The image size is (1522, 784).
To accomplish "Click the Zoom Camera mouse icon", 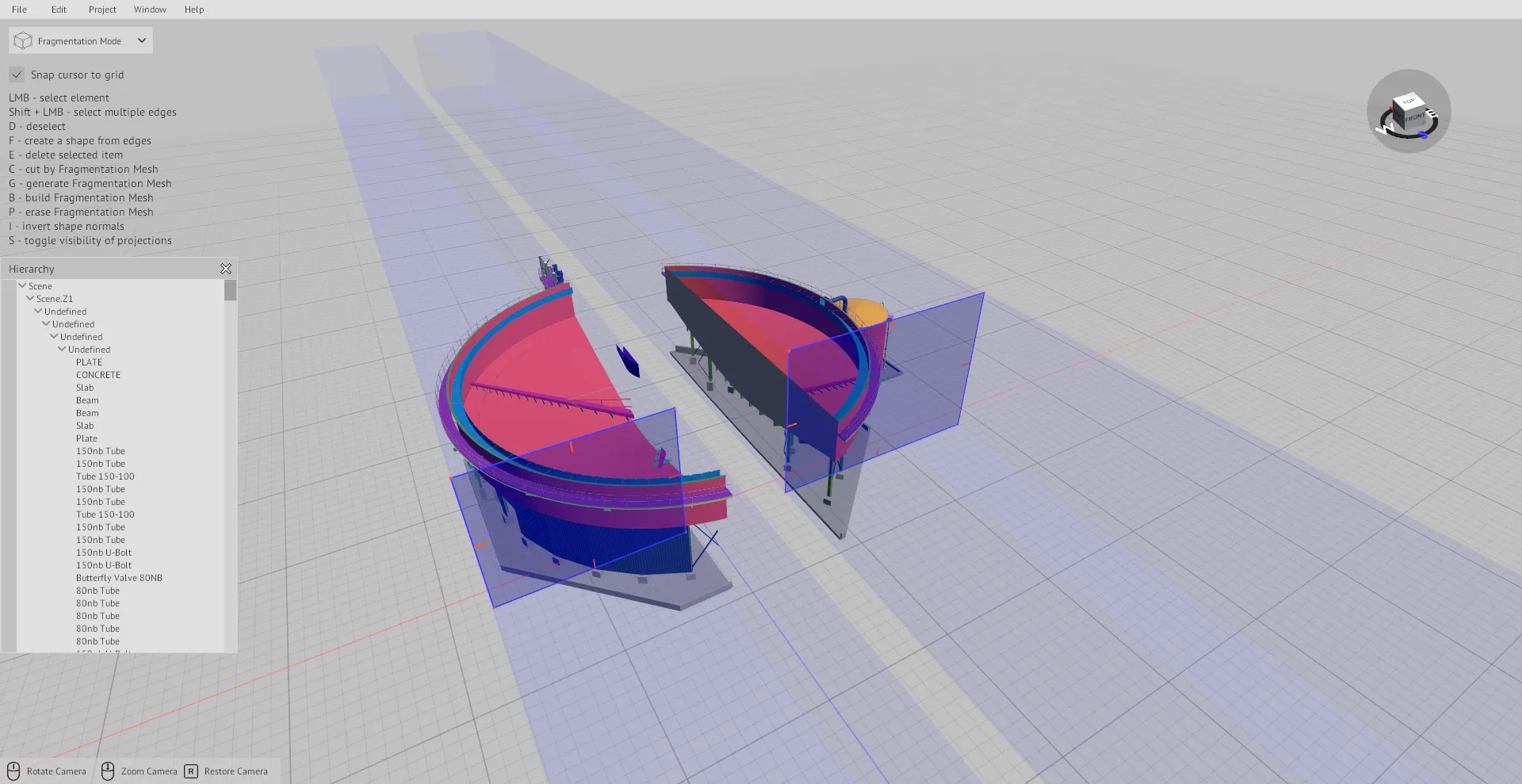I will [x=108, y=771].
